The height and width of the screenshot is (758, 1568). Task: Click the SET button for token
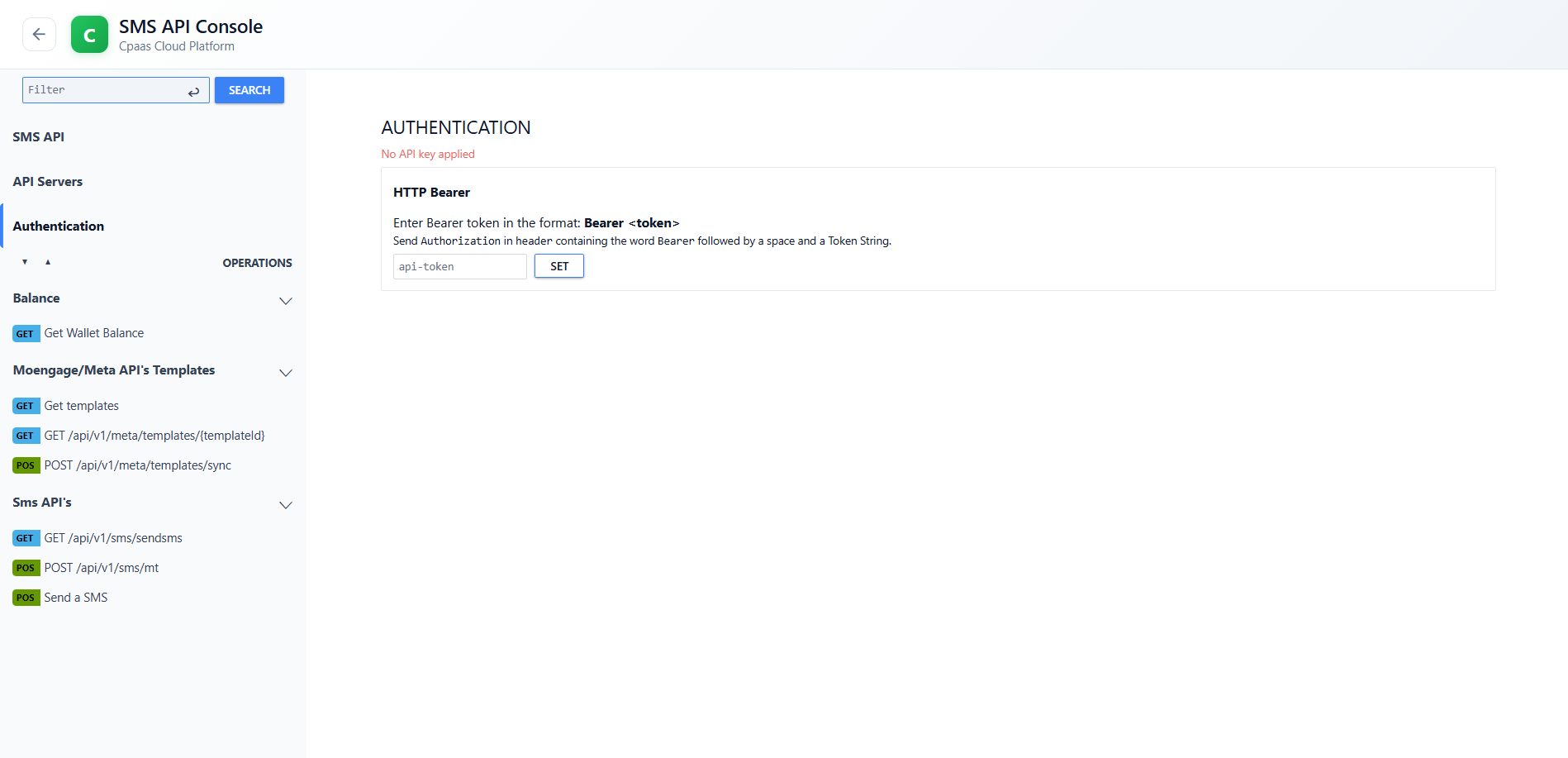(x=559, y=266)
